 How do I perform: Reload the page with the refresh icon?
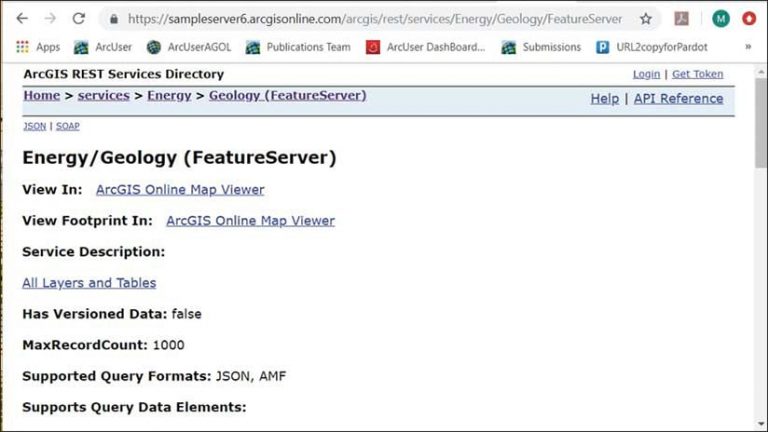pos(79,19)
